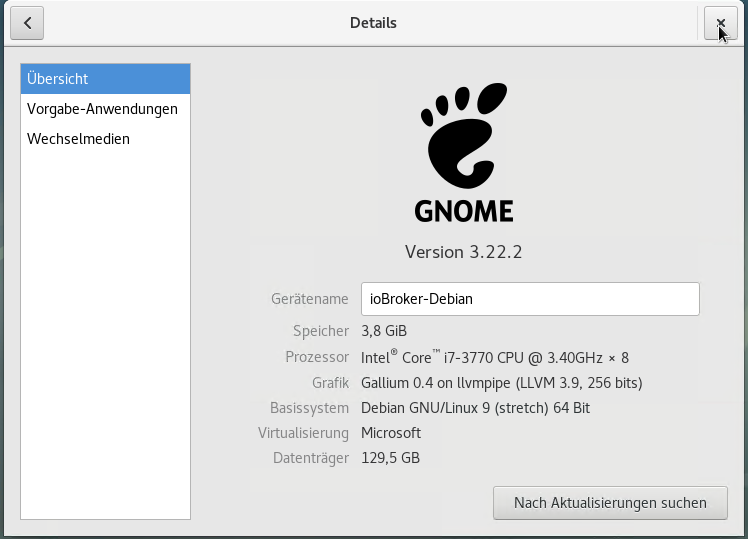This screenshot has height=541, width=748.
Task: Open Vorgabe-Anwendungen section
Action: (x=105, y=109)
